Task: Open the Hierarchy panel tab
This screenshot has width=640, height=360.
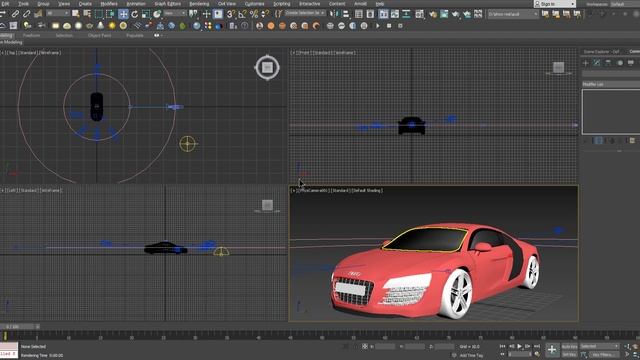Action: click(608, 63)
